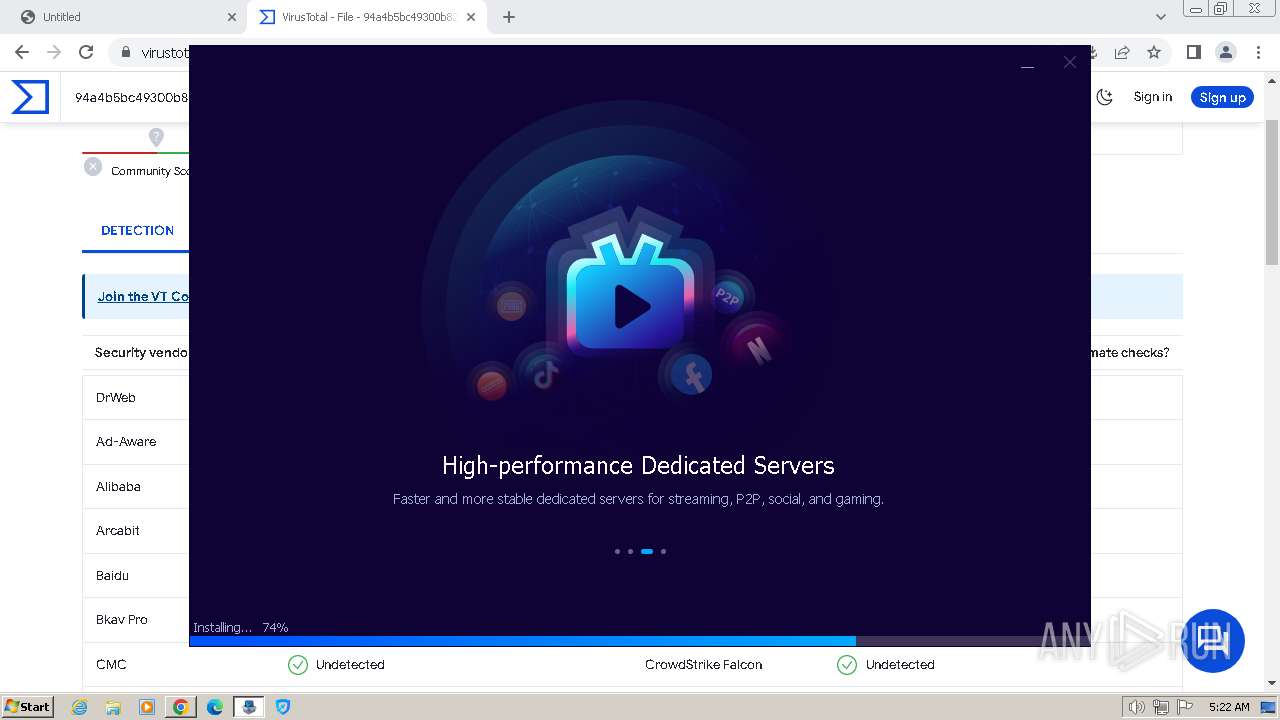Click the Community Score close icon
Viewport: 1280px width, 720px height.
[x=93, y=167]
